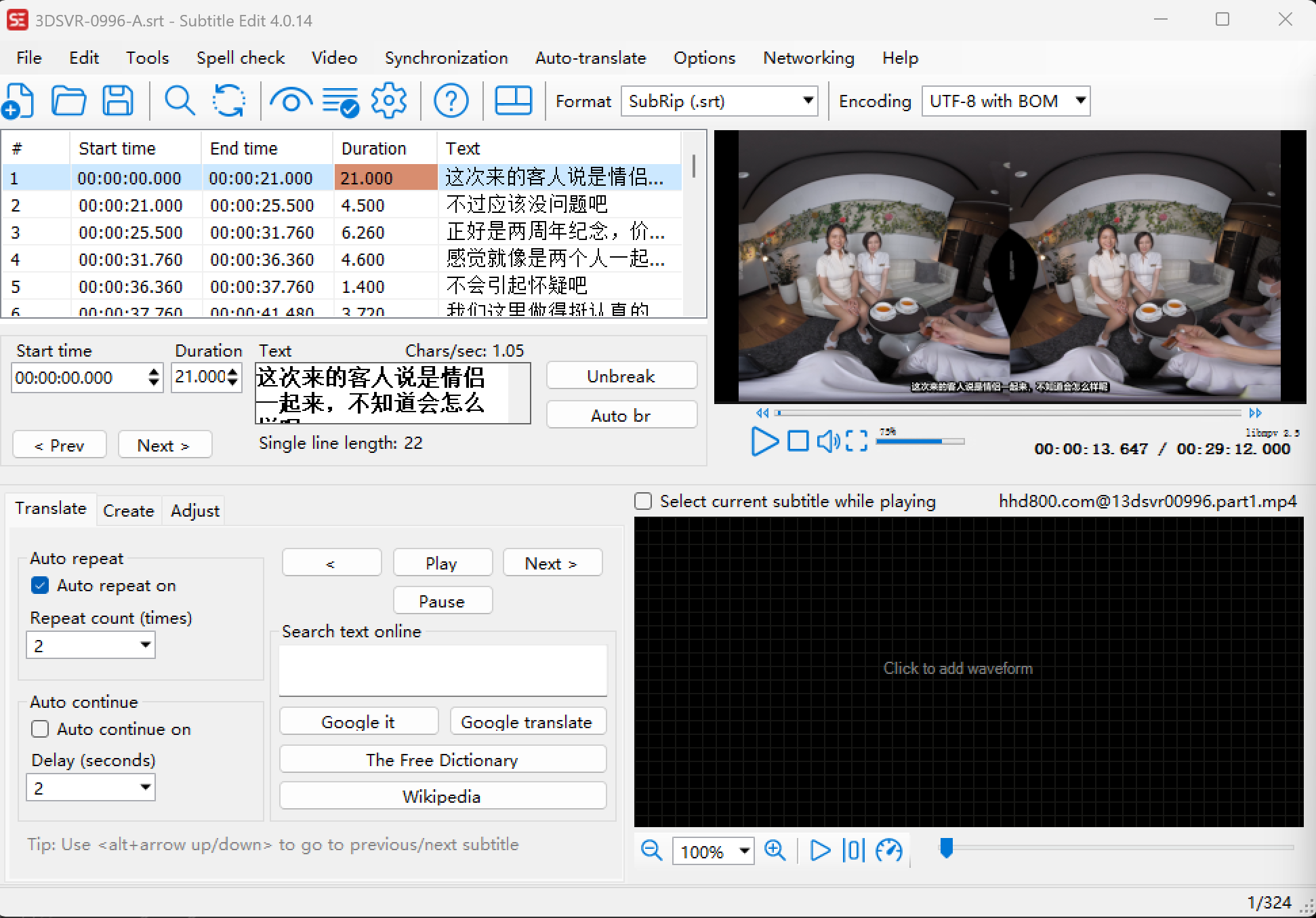Run the fix common errors icon
This screenshot has height=918, width=1316.
pos(340,101)
